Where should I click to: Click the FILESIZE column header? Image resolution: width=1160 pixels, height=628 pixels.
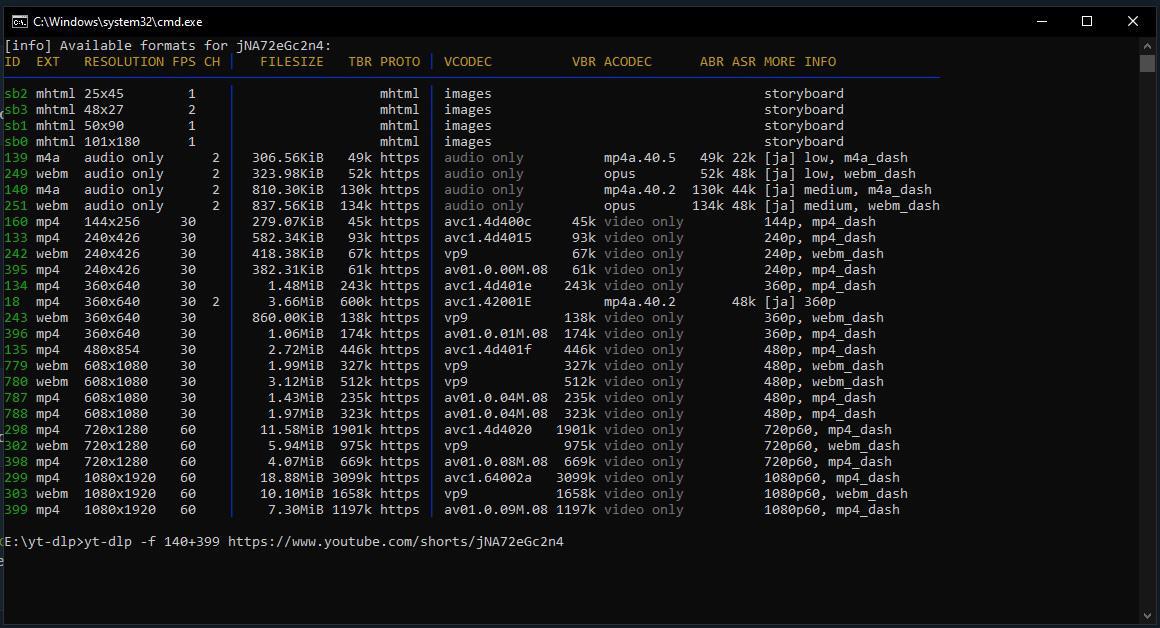[291, 62]
